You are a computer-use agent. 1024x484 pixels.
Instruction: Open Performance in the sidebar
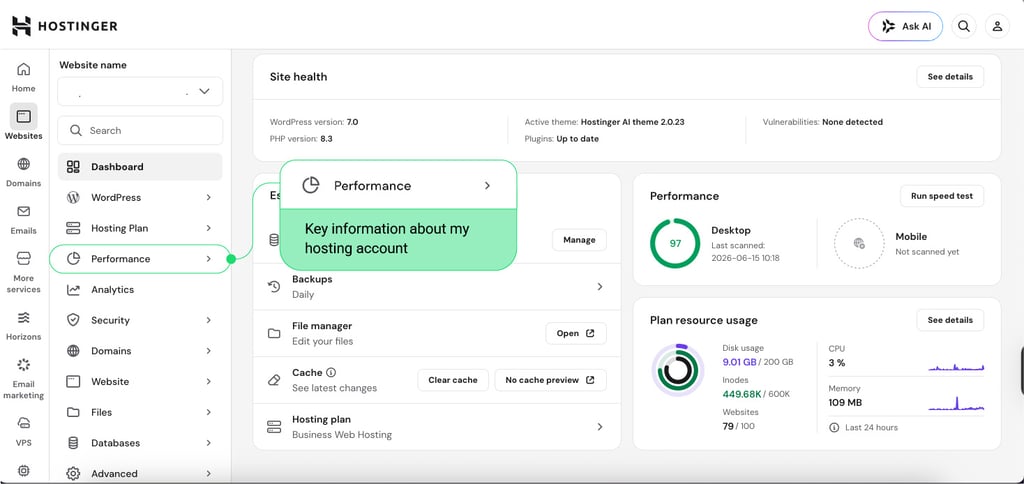coord(140,259)
